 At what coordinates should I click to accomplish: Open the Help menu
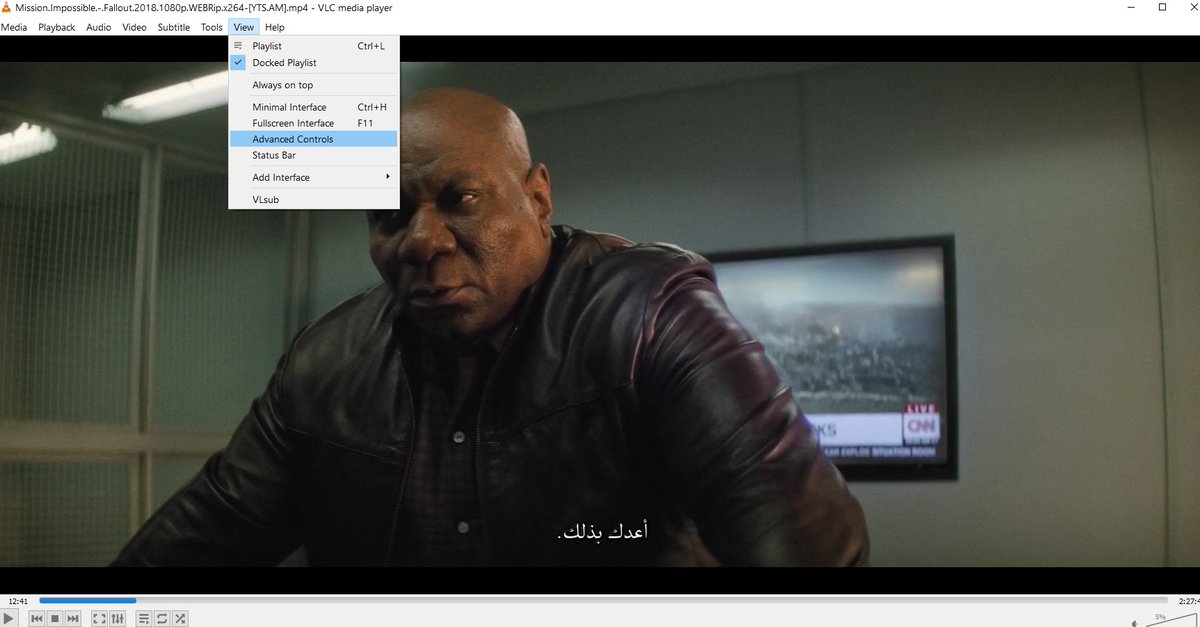tap(275, 27)
